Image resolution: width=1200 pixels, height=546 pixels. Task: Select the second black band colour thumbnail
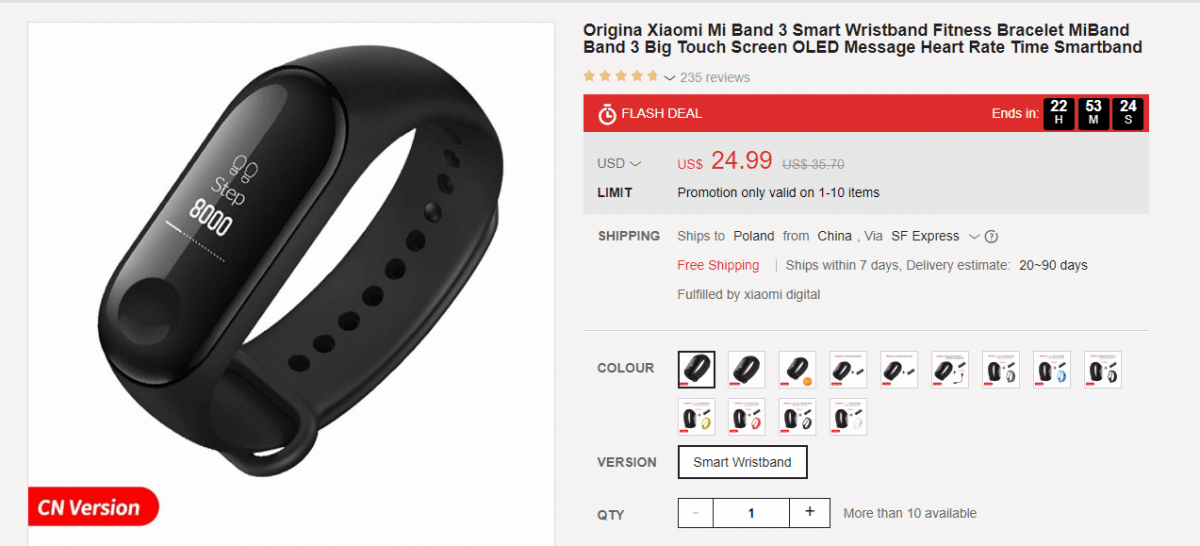(x=747, y=369)
